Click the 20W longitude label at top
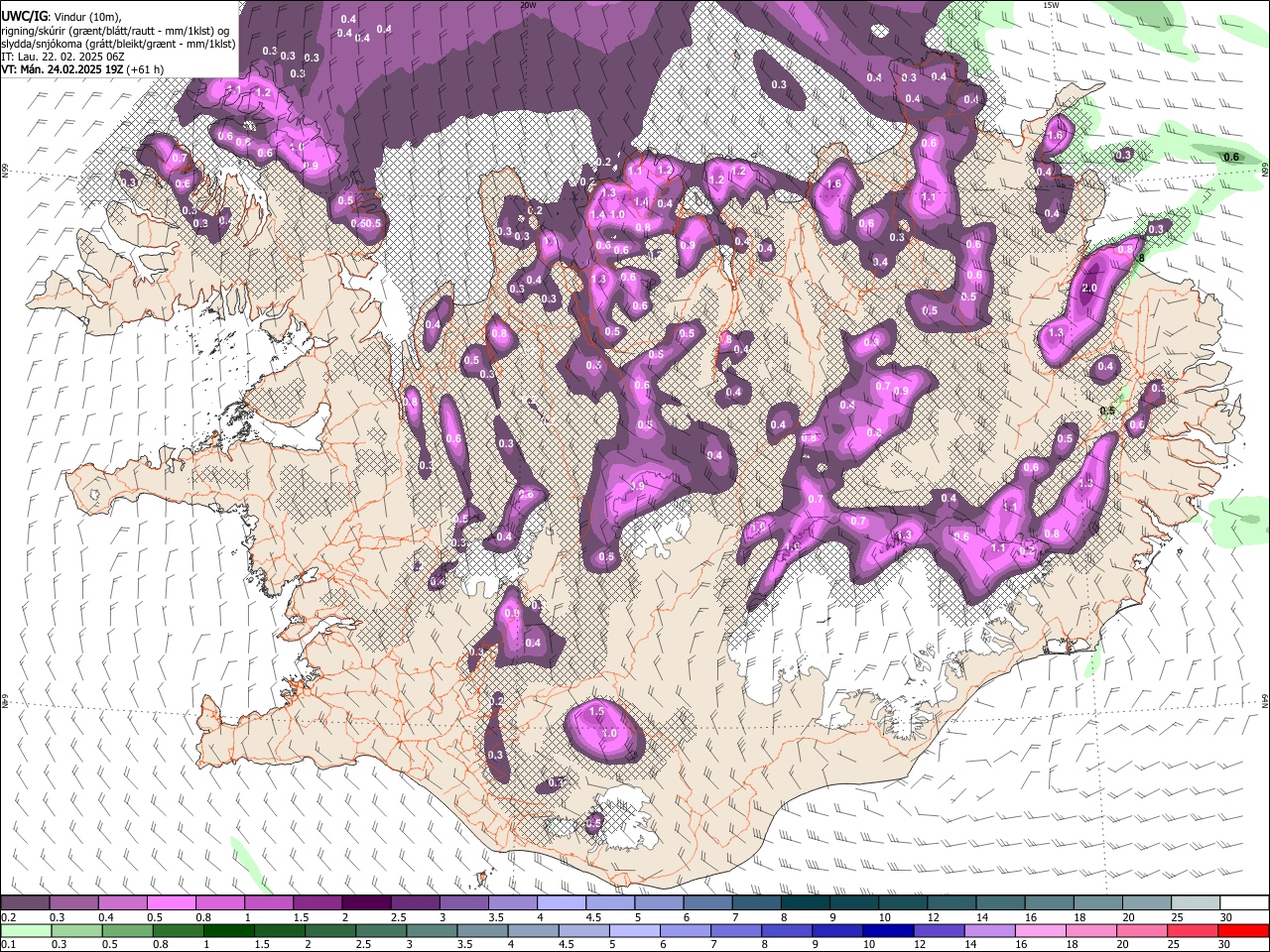This screenshot has height=952, width=1270. [x=528, y=5]
